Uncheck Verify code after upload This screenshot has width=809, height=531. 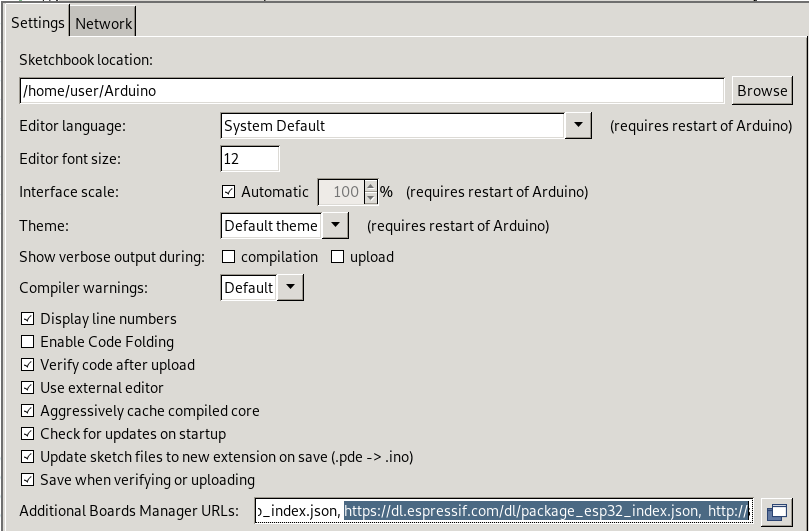point(27,365)
